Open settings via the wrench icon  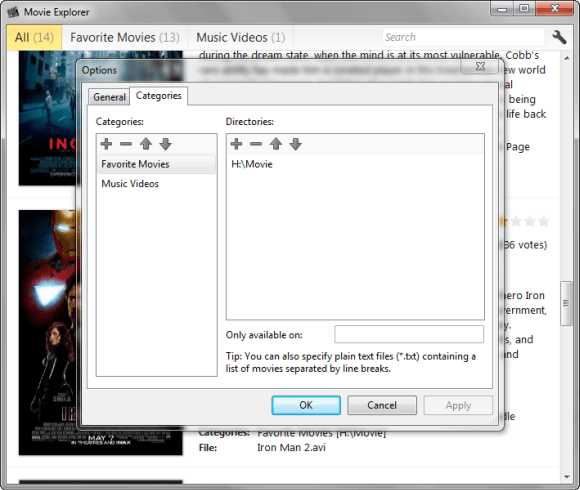pos(559,37)
